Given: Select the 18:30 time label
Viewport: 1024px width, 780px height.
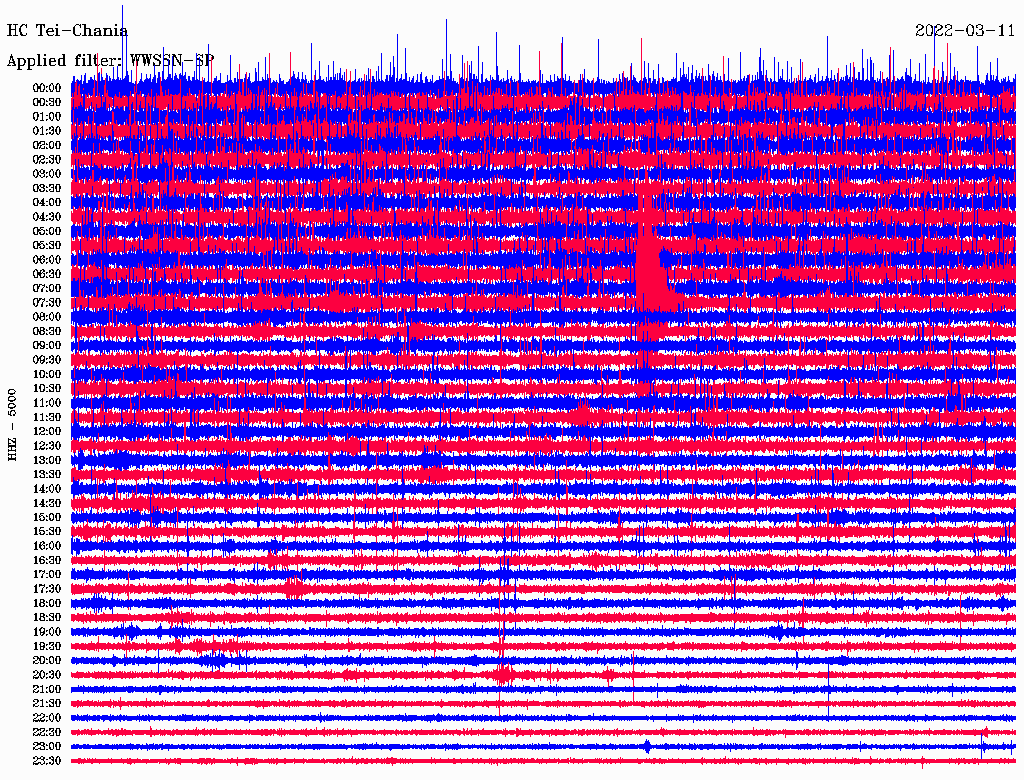Looking at the screenshot, I should (47, 618).
